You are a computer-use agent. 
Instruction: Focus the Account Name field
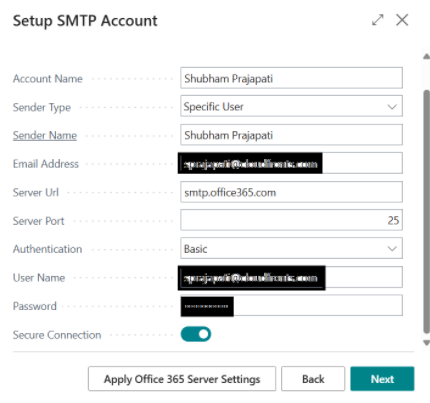click(291, 78)
